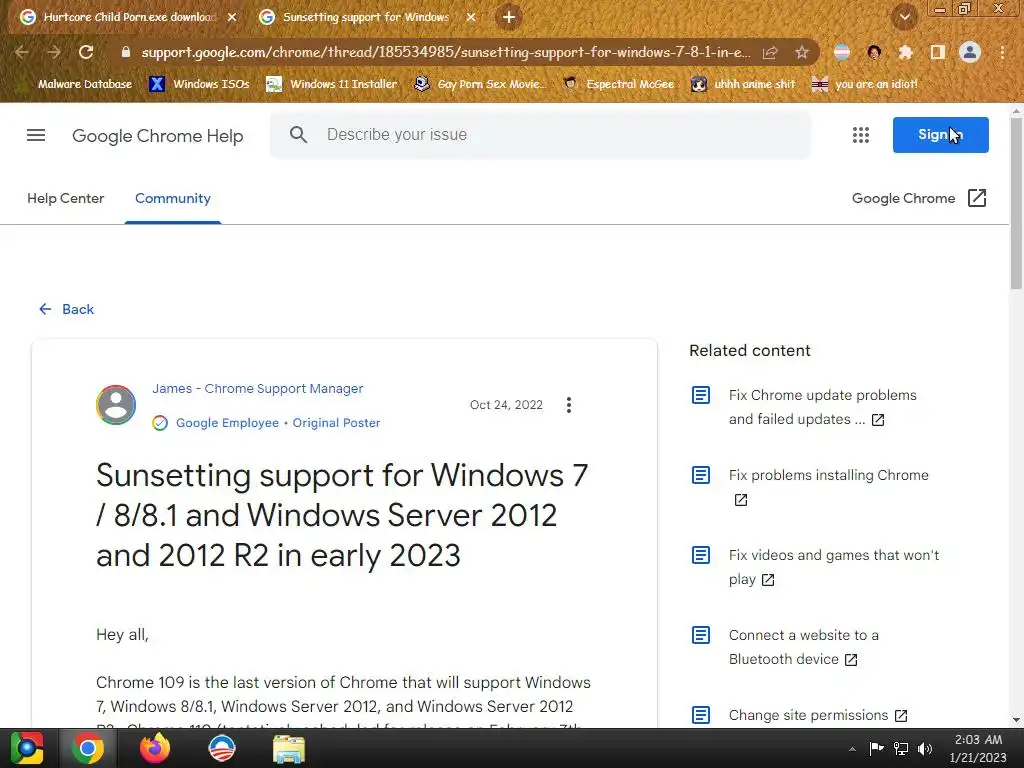Click the address bar URL
1024x768 pixels.
[x=445, y=52]
